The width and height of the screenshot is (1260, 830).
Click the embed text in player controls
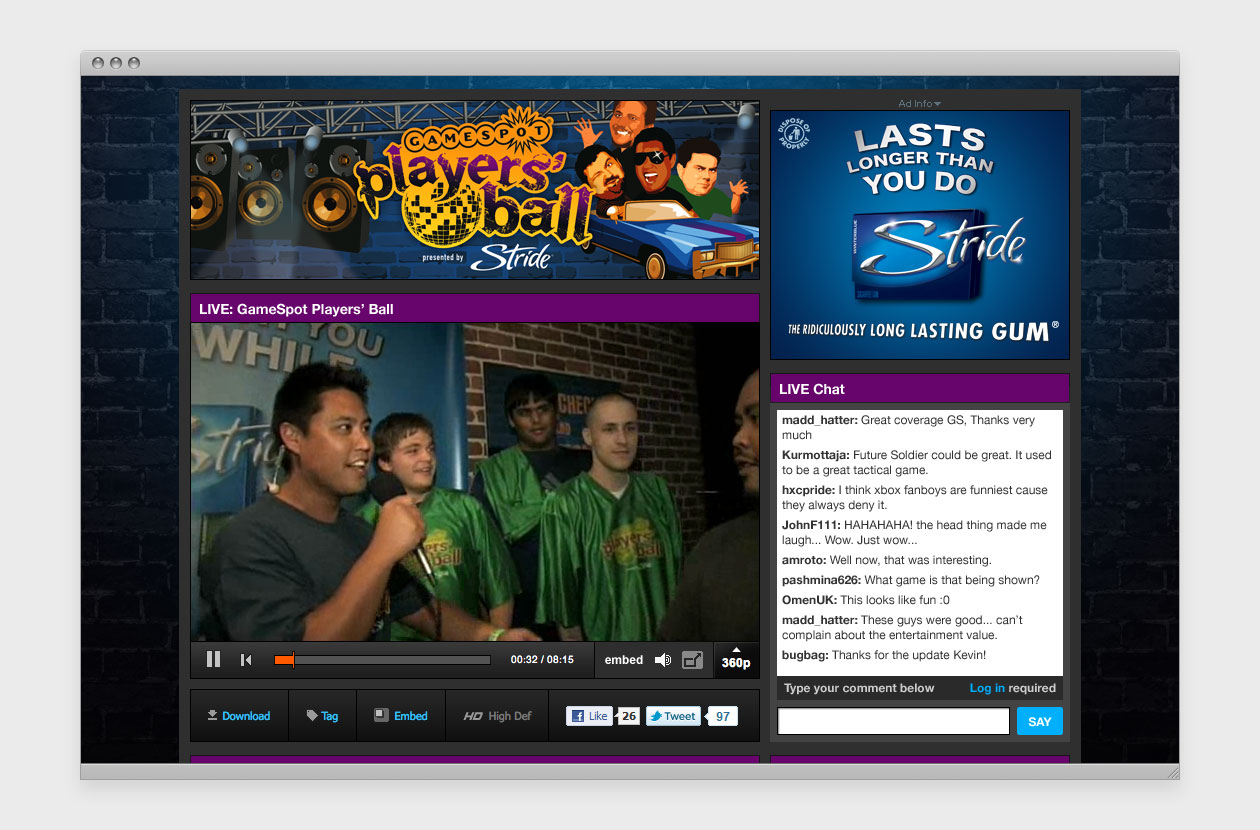click(x=624, y=660)
